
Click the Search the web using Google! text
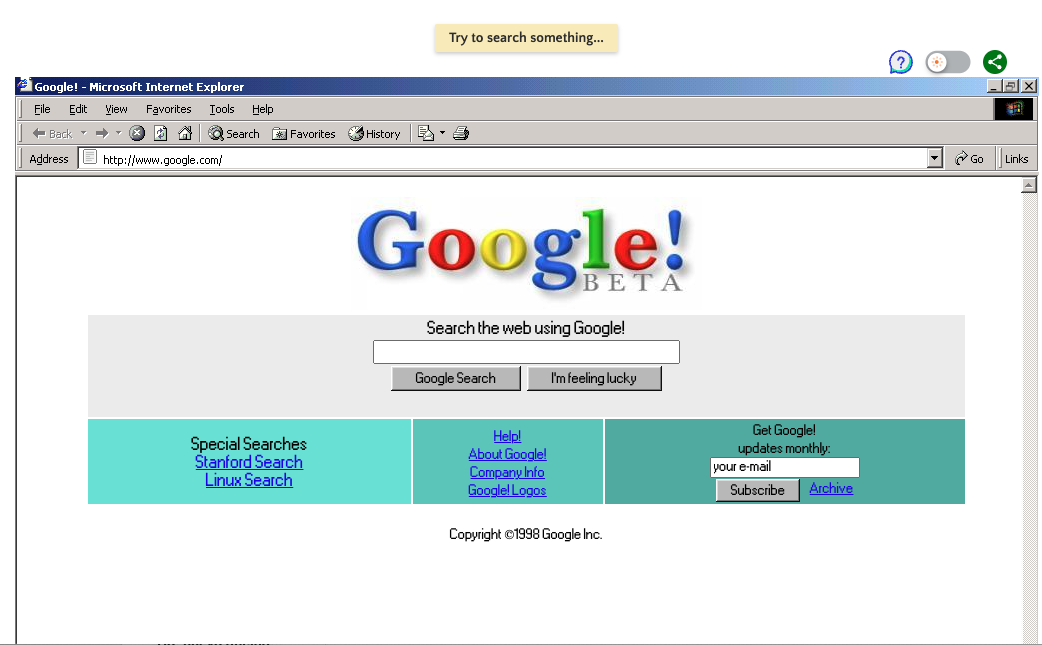(526, 327)
